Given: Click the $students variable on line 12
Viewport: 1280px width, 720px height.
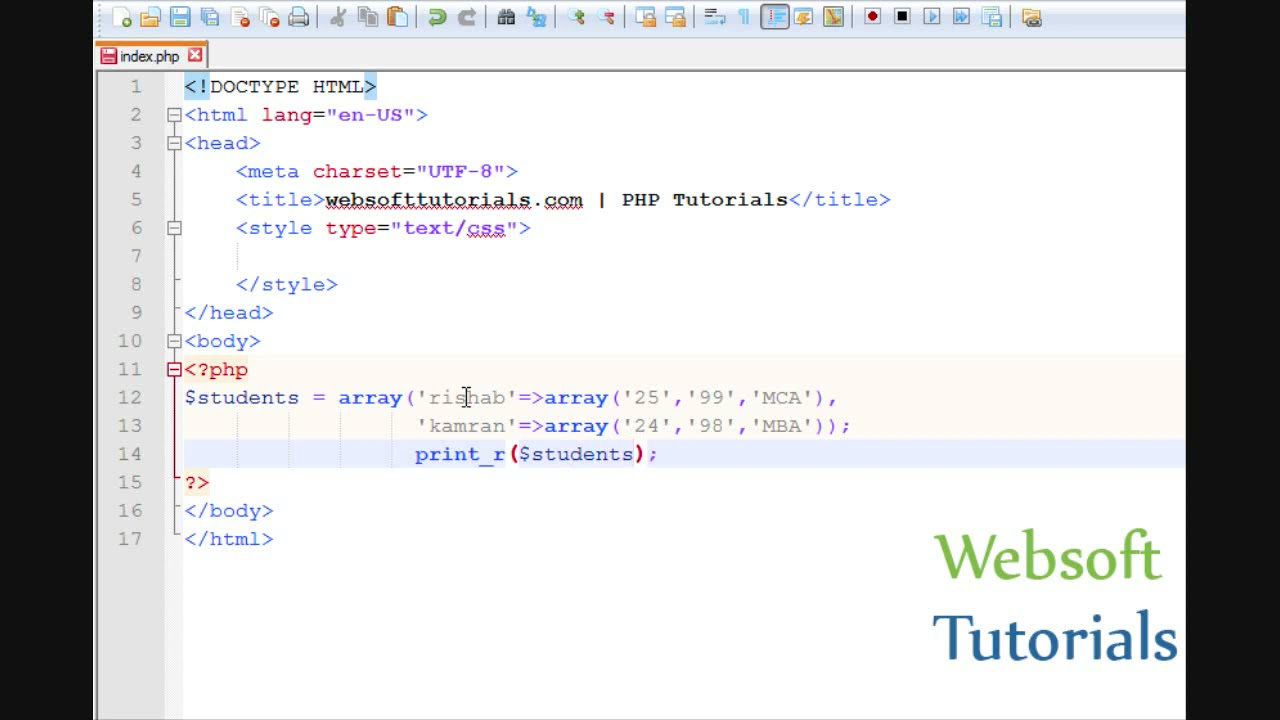Looking at the screenshot, I should click(242, 398).
